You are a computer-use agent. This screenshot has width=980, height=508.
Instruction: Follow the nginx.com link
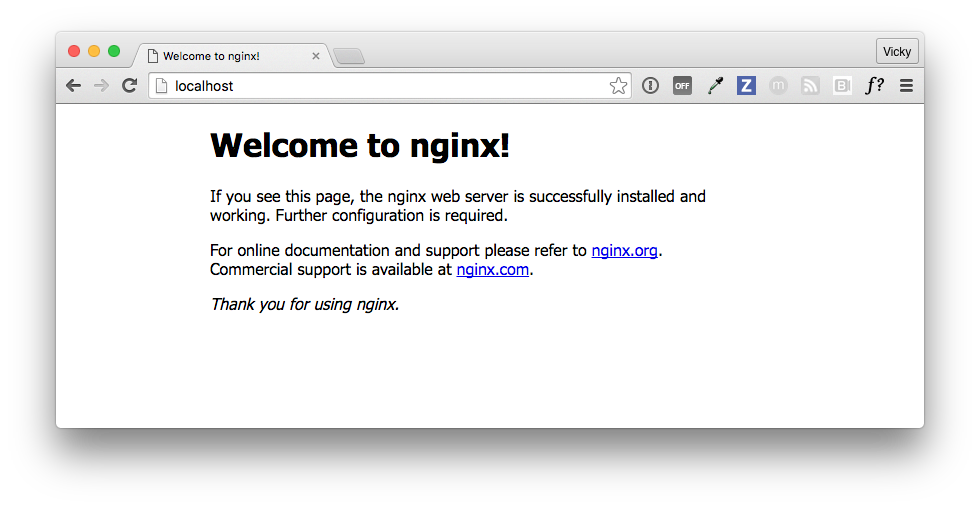(x=492, y=270)
